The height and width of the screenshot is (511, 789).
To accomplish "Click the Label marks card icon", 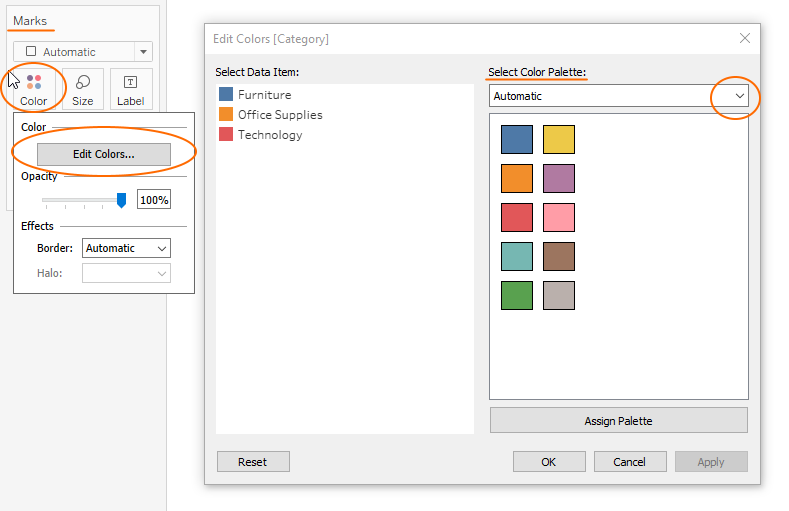I will point(130,88).
